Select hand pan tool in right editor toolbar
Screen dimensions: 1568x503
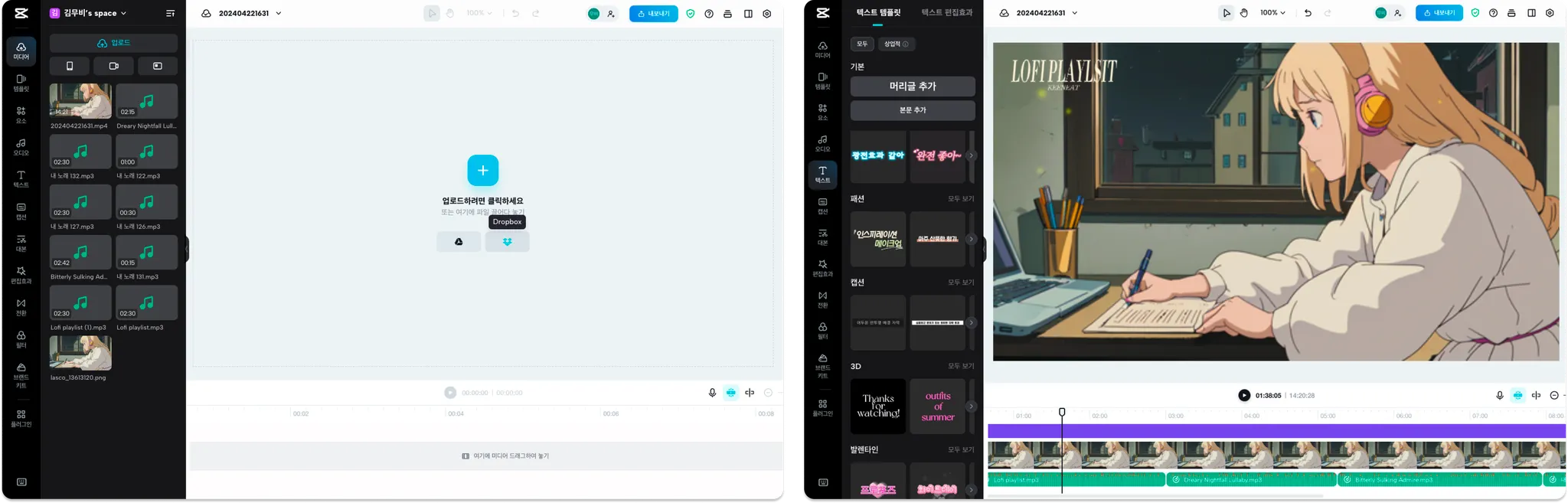click(1244, 13)
